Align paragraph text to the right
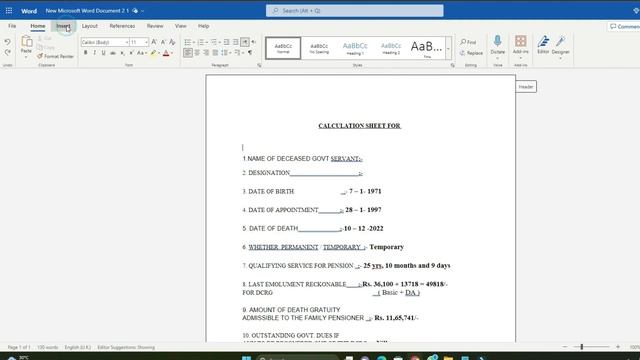 (x=206, y=53)
